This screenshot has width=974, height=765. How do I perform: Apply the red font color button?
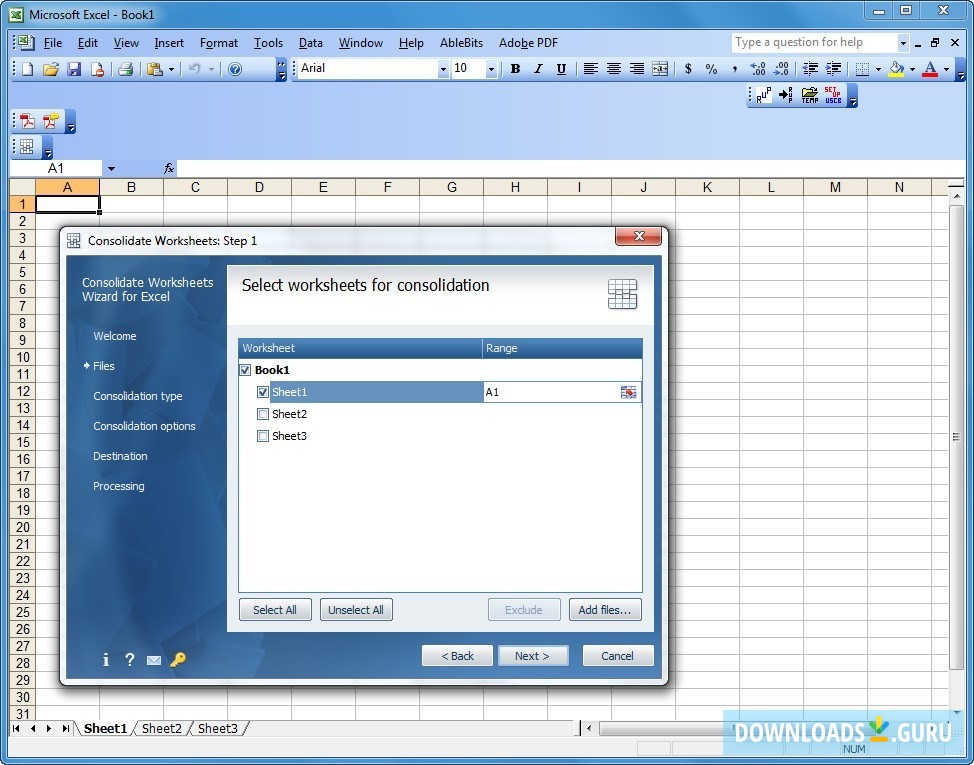pyautogui.click(x=929, y=69)
